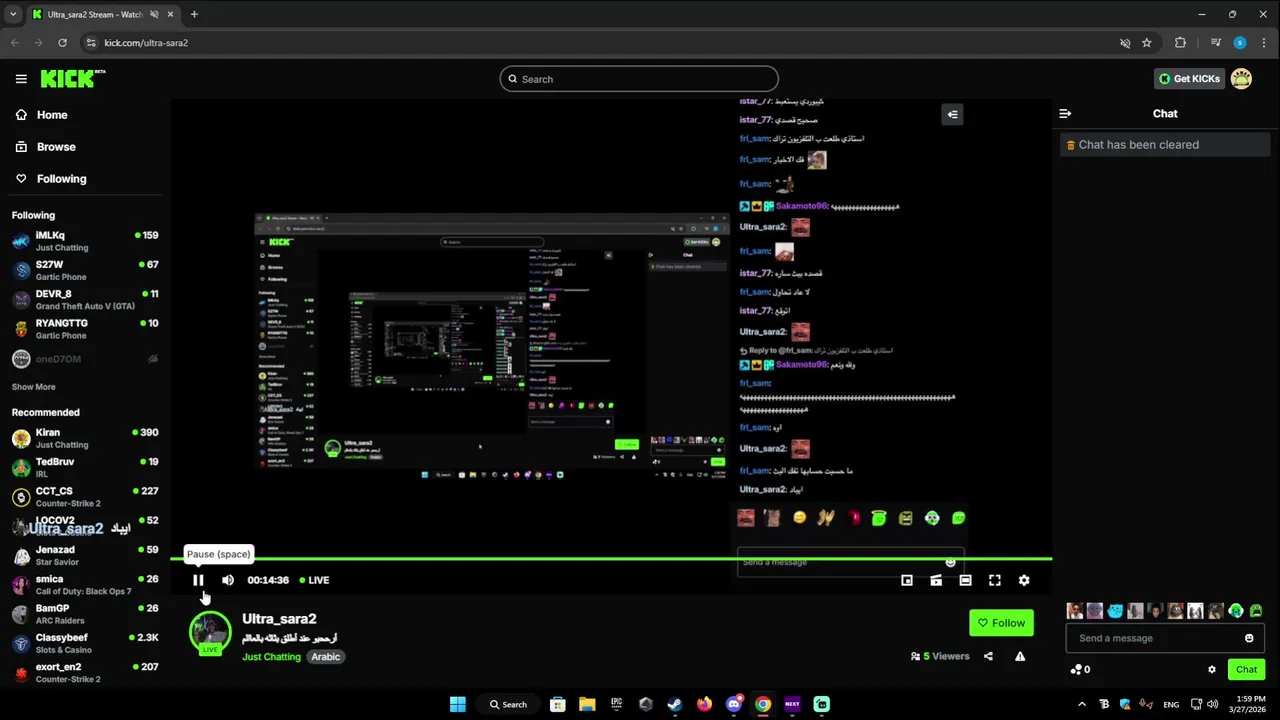Open Chrome tab search dropdown arrow
The height and width of the screenshot is (720, 1280).
click(13, 14)
